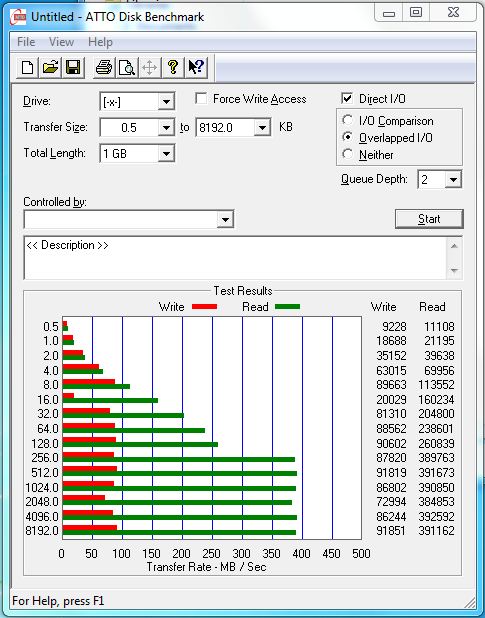Click read value 113552
485x618 pixels.
click(x=437, y=384)
